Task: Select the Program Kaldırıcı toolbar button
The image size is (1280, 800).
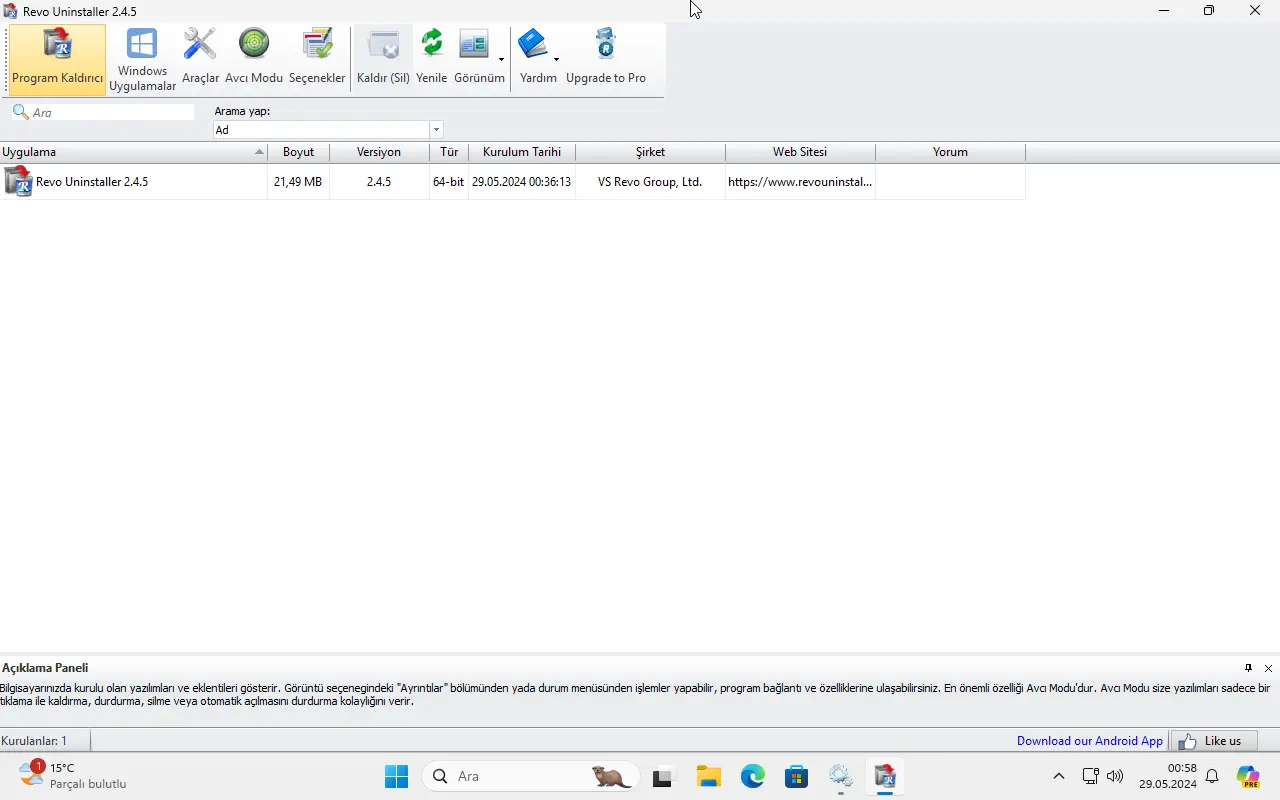Action: pyautogui.click(x=58, y=60)
